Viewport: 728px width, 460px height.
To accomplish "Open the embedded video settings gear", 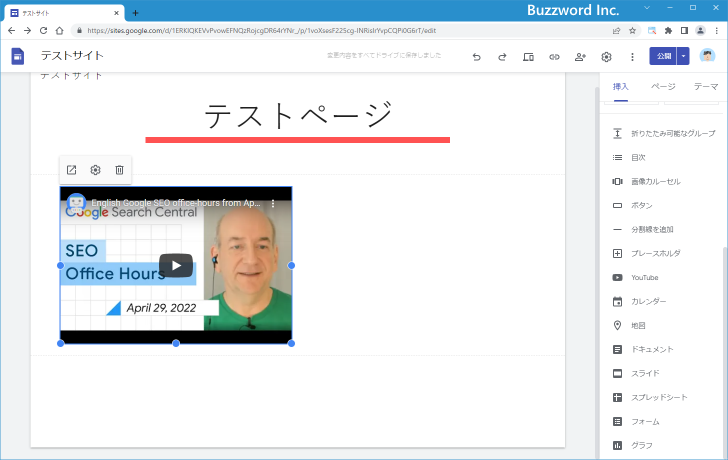I will point(96,170).
